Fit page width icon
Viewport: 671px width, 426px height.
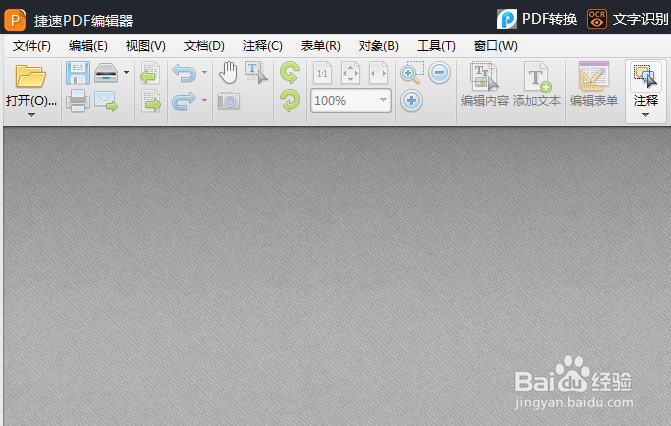click(378, 73)
